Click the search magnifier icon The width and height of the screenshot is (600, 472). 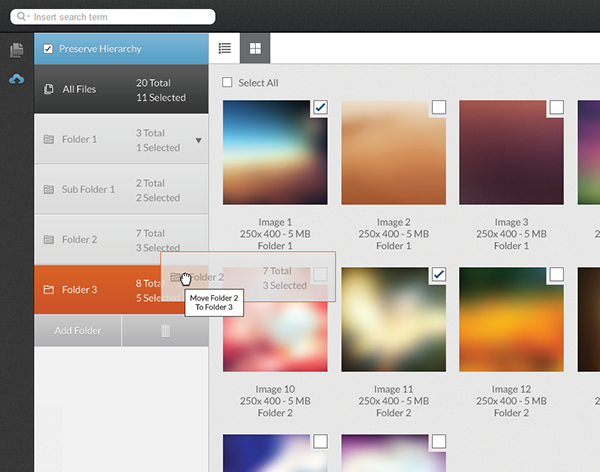pyautogui.click(x=21, y=16)
